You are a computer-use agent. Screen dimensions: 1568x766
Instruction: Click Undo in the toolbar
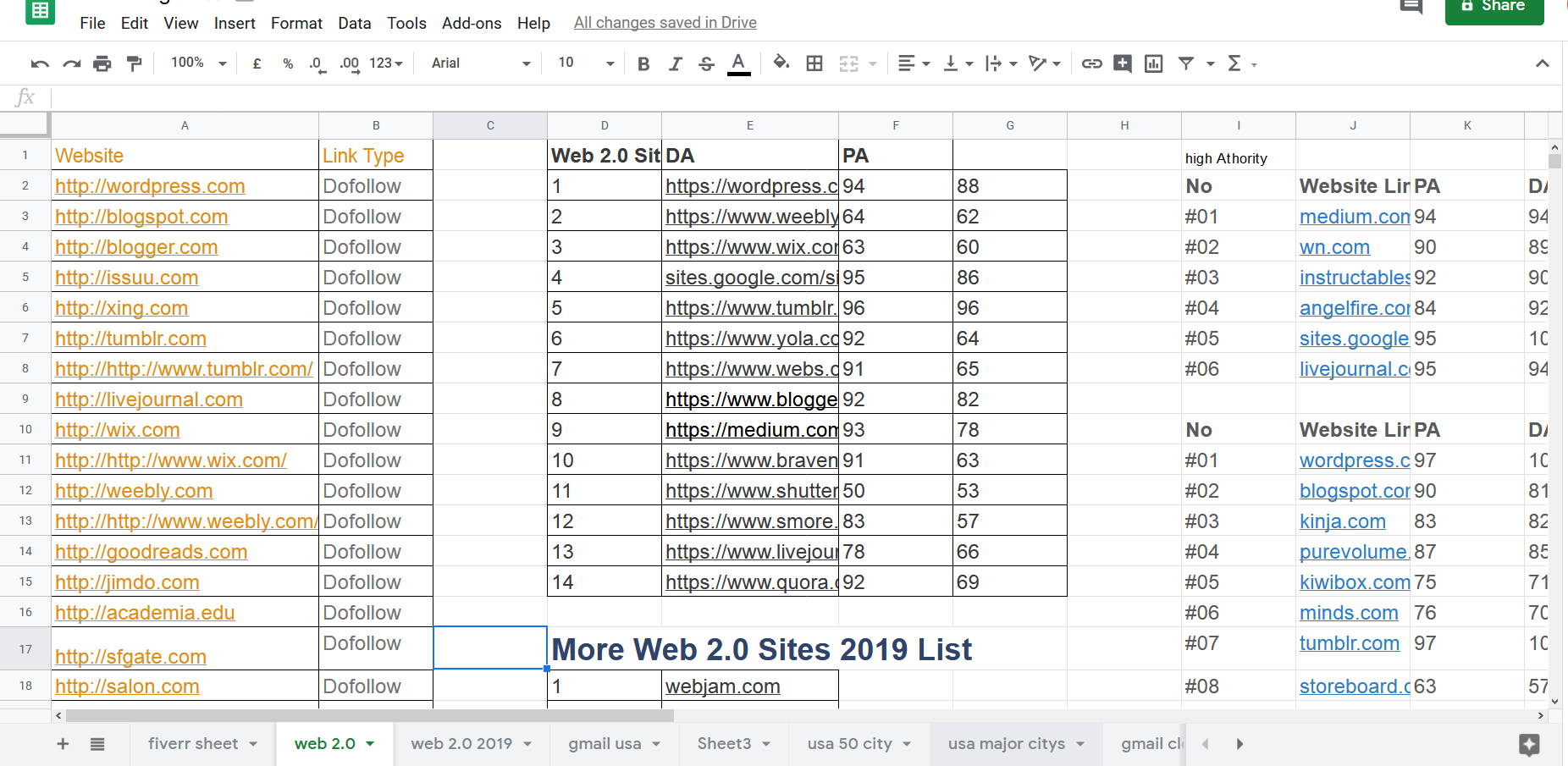pyautogui.click(x=40, y=63)
